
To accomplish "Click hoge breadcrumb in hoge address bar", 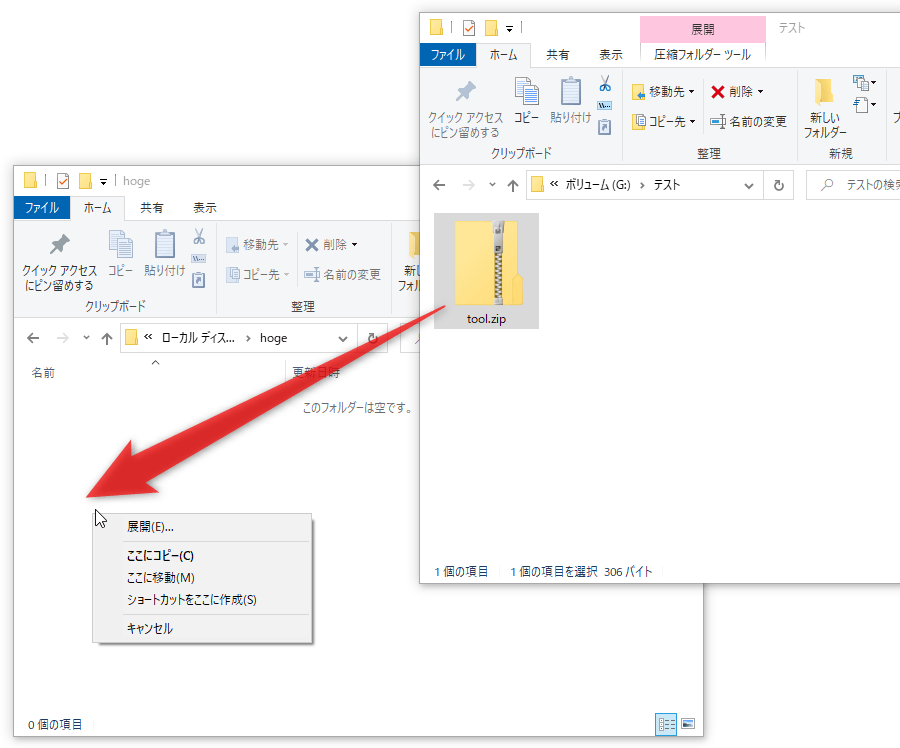I will (273, 338).
